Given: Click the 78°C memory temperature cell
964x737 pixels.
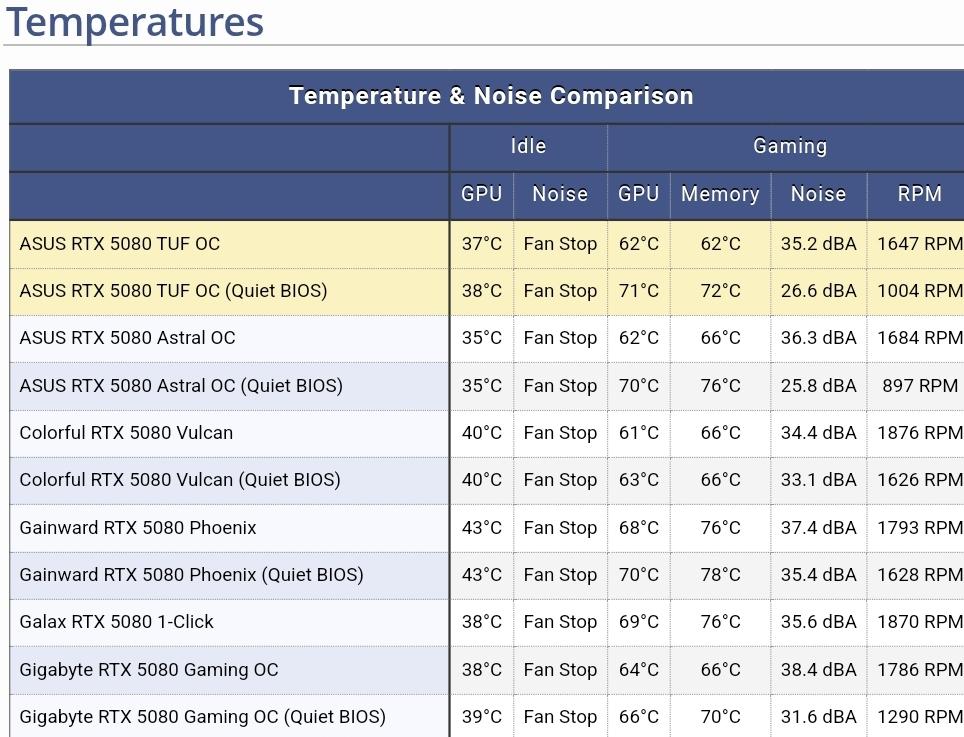Looking at the screenshot, I should pyautogui.click(x=720, y=575).
